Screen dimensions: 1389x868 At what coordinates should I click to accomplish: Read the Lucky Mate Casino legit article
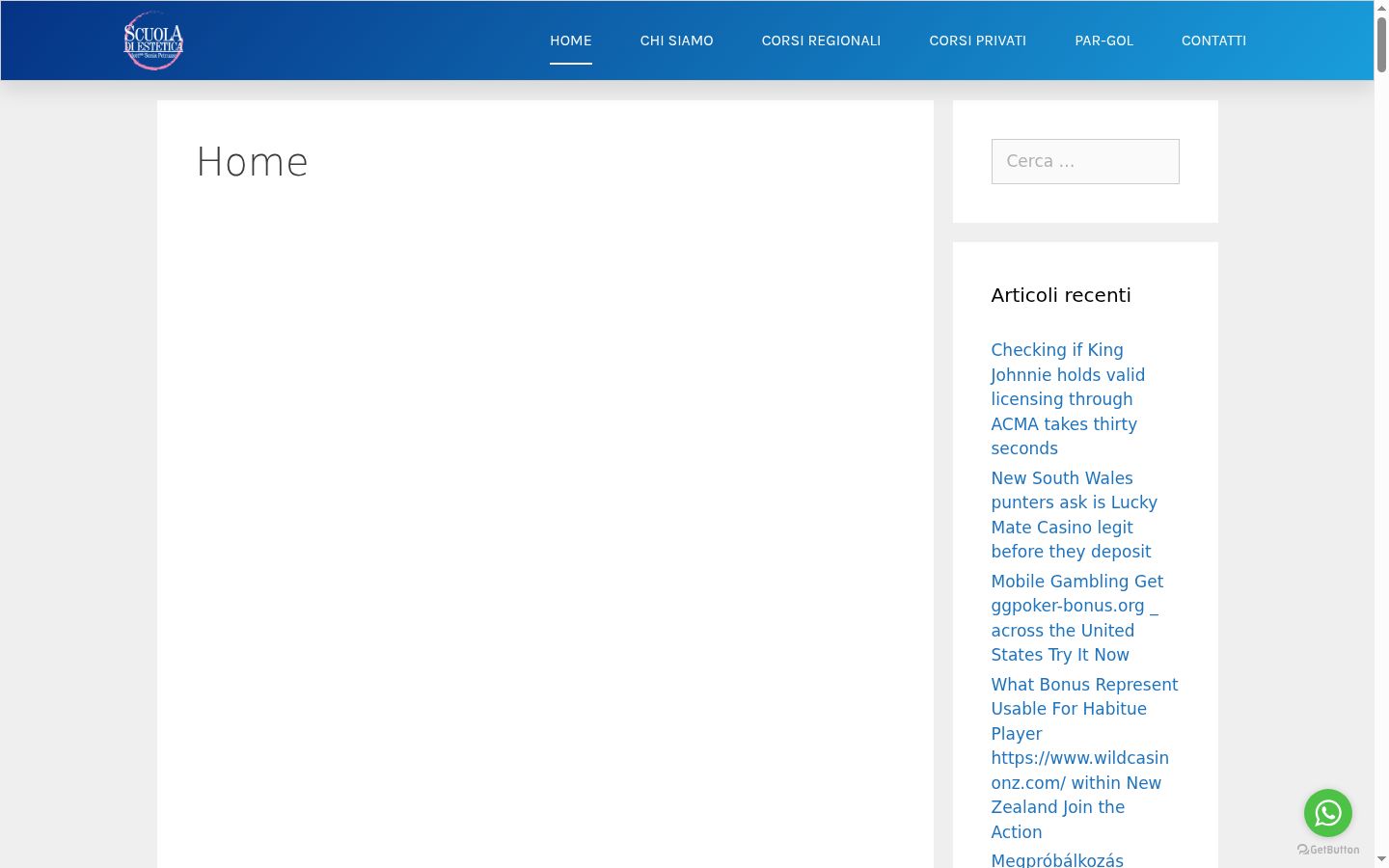(1075, 515)
